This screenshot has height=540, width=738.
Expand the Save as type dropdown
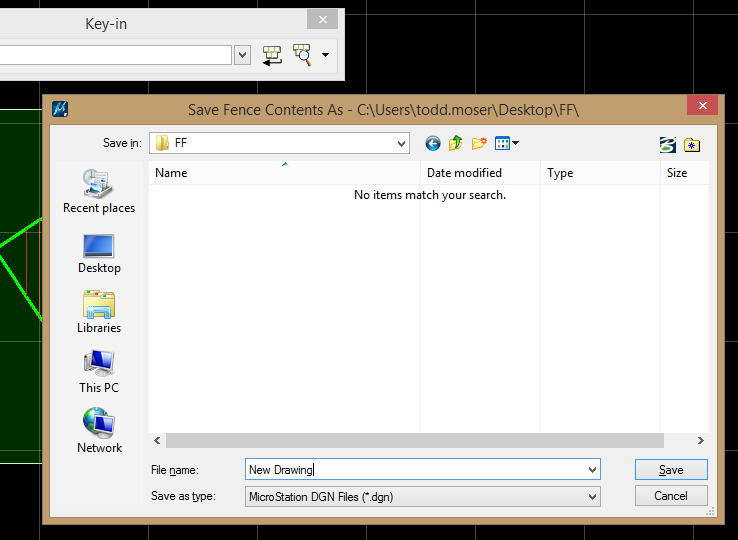coord(592,496)
